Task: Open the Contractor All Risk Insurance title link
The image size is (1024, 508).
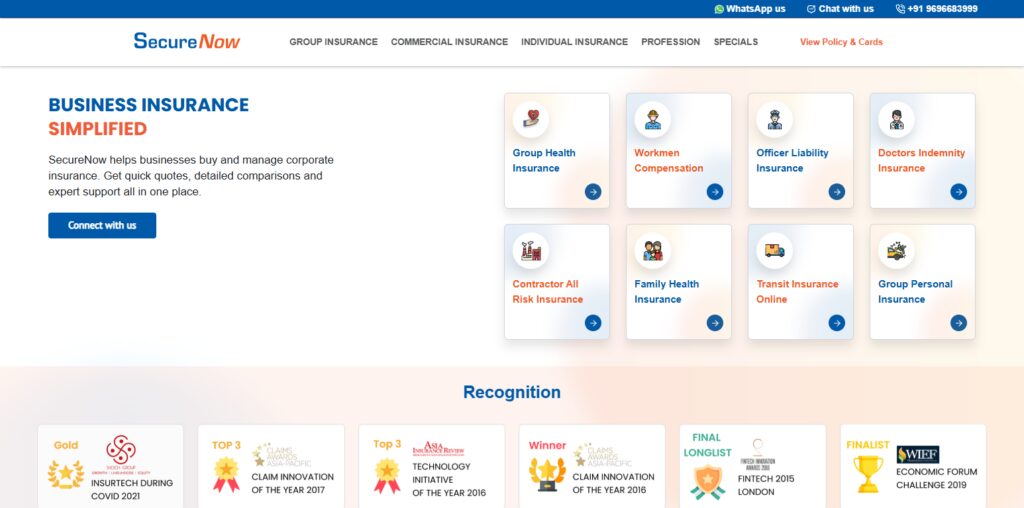Action: (x=547, y=292)
